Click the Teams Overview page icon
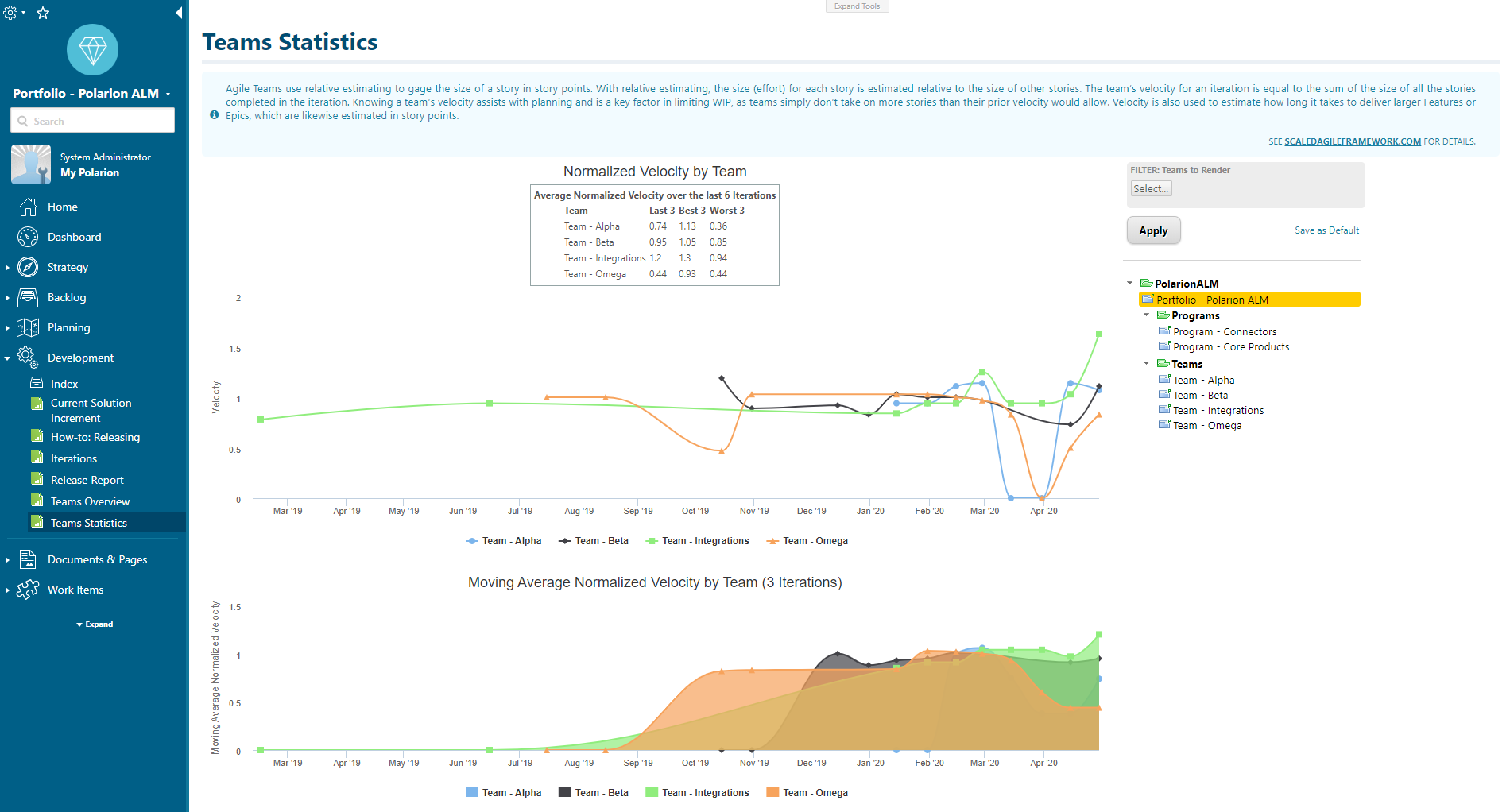The image size is (1510, 812). [x=37, y=501]
